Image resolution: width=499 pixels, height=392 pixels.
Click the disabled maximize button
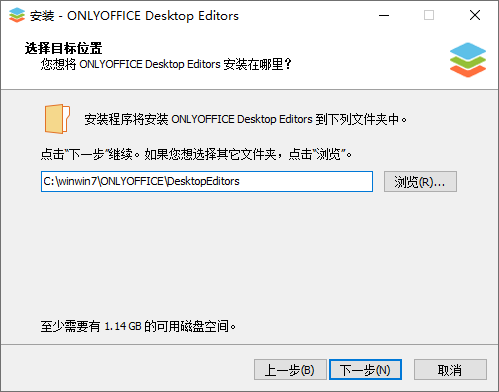point(429,15)
